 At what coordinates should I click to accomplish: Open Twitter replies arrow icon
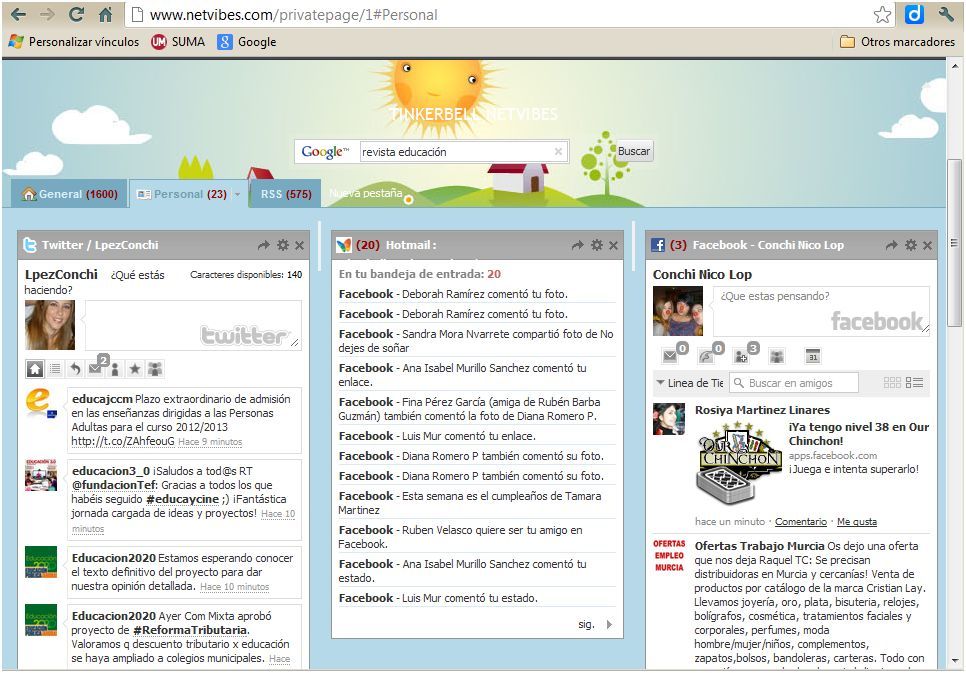tap(75, 369)
